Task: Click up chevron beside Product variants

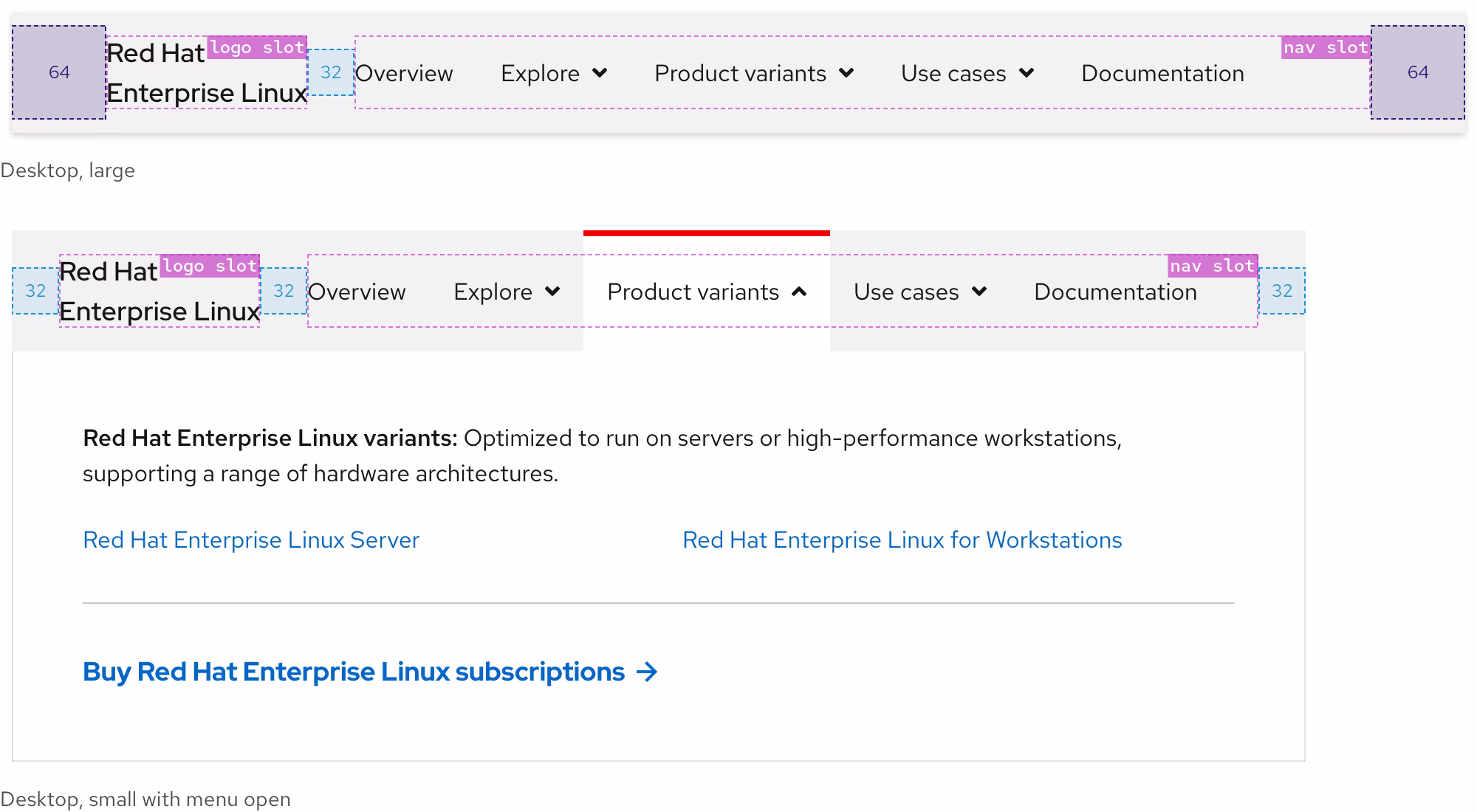Action: click(799, 292)
